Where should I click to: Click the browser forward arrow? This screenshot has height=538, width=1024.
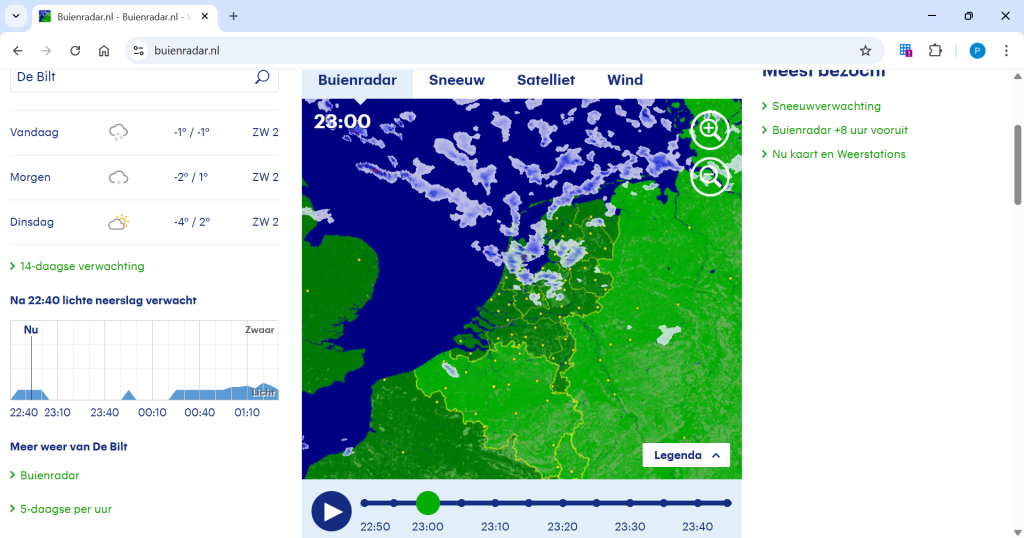[x=46, y=50]
